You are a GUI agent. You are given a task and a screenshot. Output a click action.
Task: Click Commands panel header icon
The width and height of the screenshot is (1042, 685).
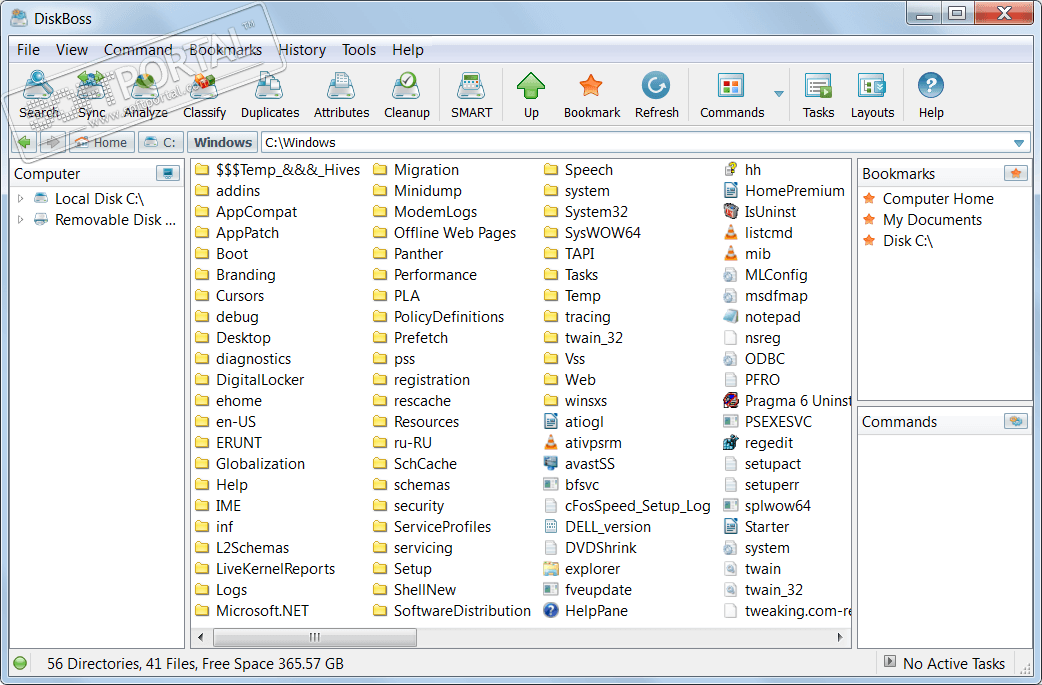click(x=1015, y=421)
